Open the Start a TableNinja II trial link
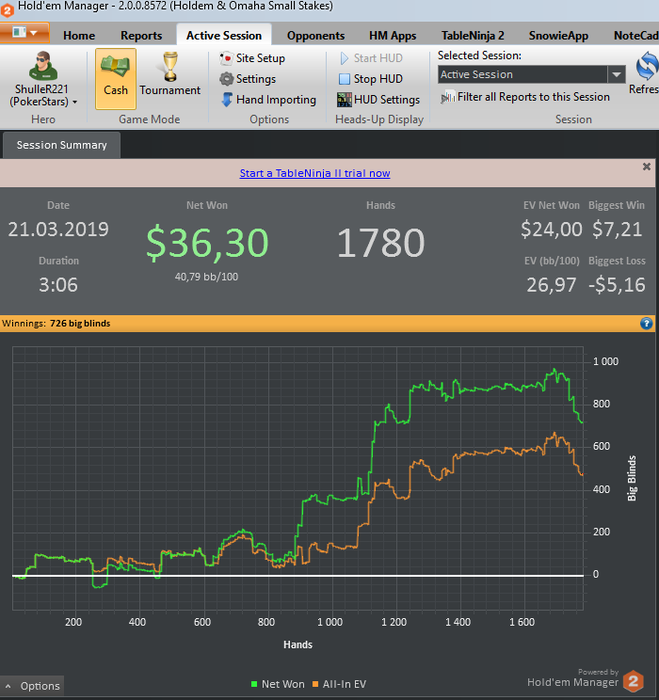 click(x=315, y=173)
